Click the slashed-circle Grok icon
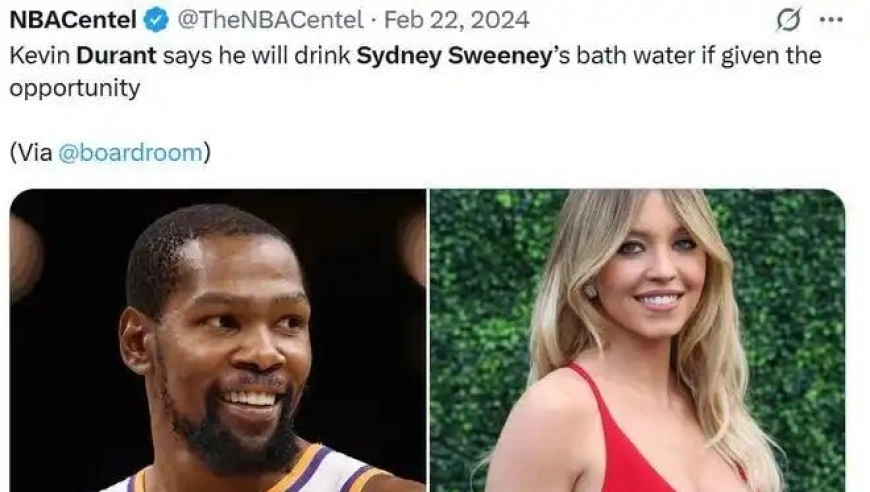Viewport: 870px width, 492px height. [x=789, y=20]
